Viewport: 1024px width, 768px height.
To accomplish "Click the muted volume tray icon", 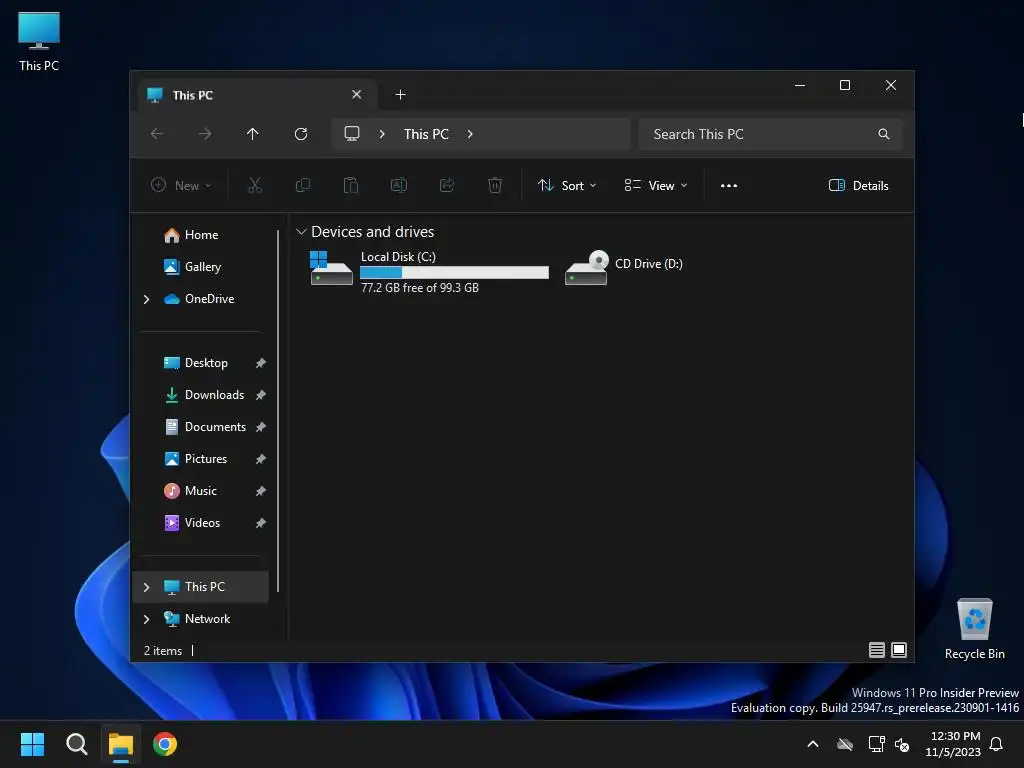I will (902, 744).
